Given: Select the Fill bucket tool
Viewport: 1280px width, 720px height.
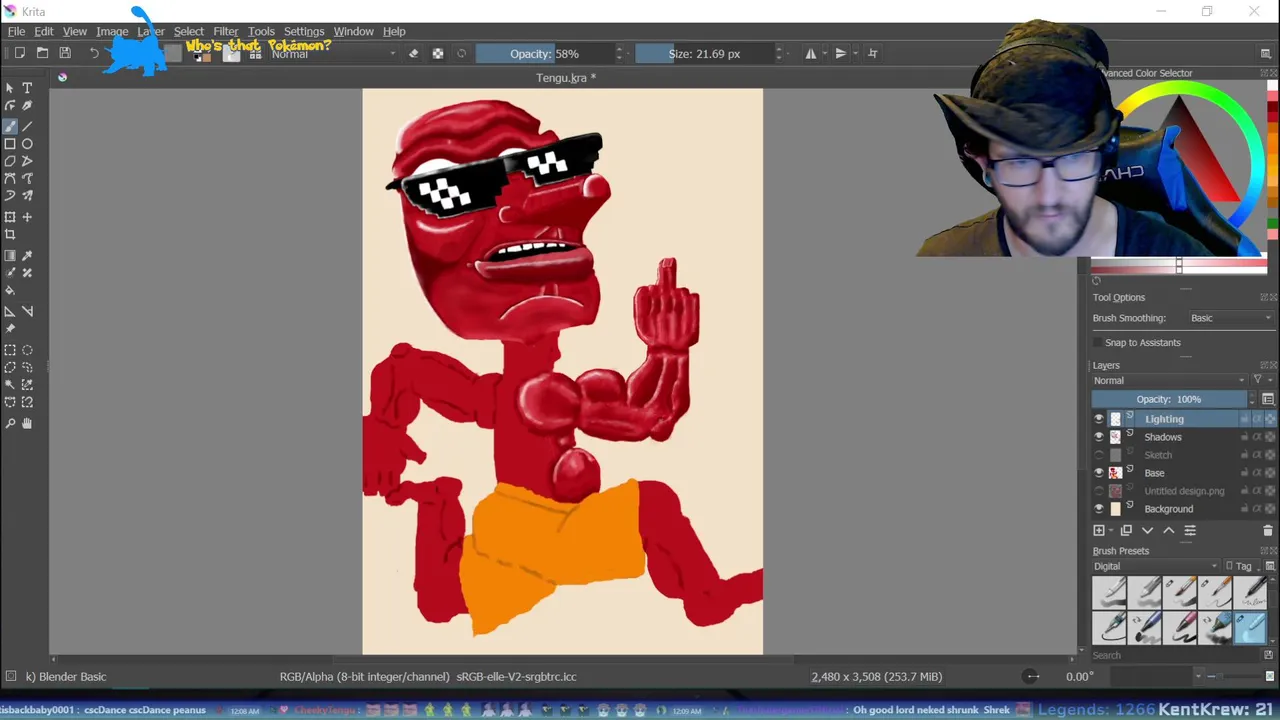Looking at the screenshot, I should [10, 290].
